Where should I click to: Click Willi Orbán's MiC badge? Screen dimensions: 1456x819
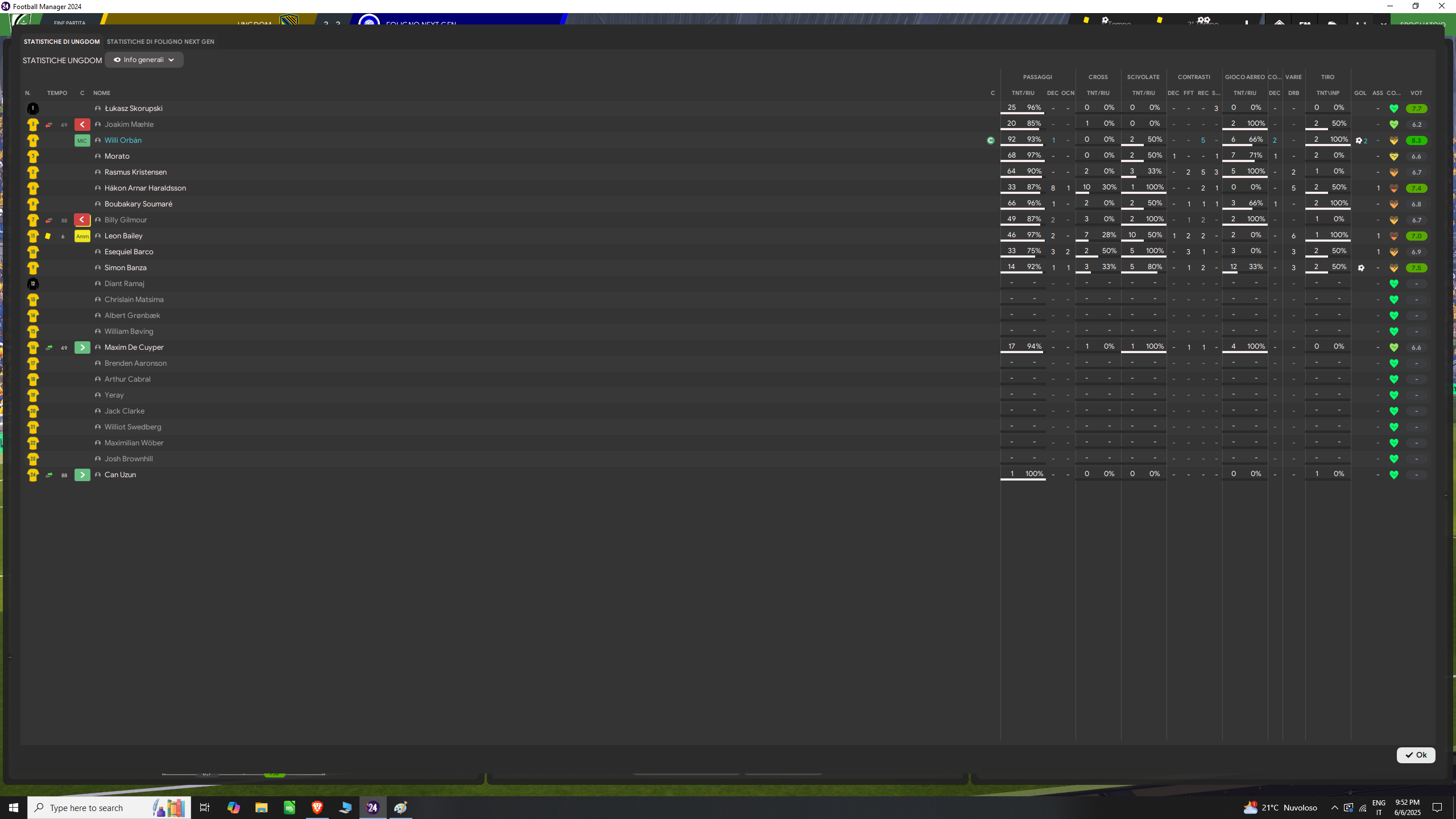(82, 140)
